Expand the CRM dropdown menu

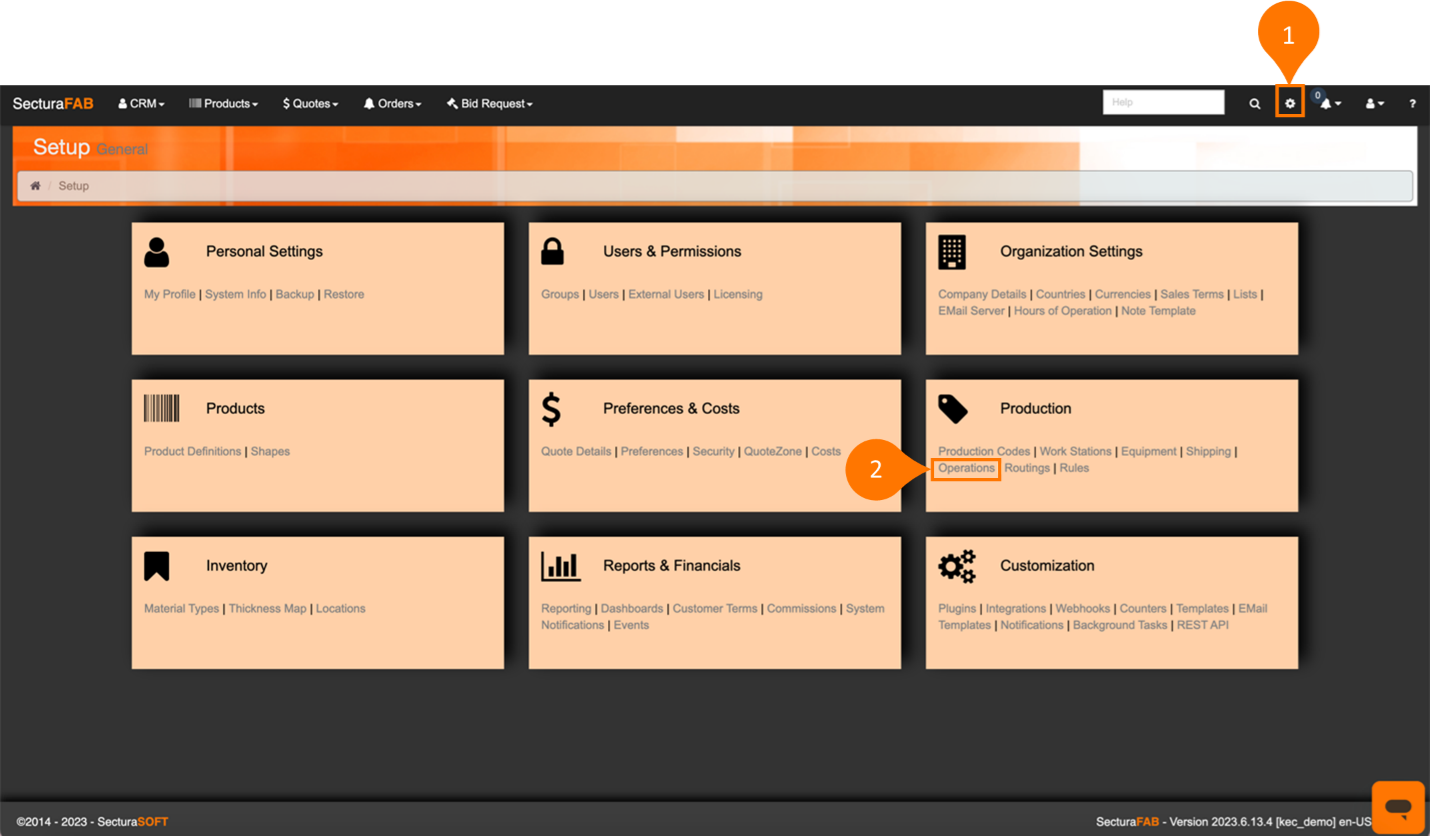tap(141, 103)
